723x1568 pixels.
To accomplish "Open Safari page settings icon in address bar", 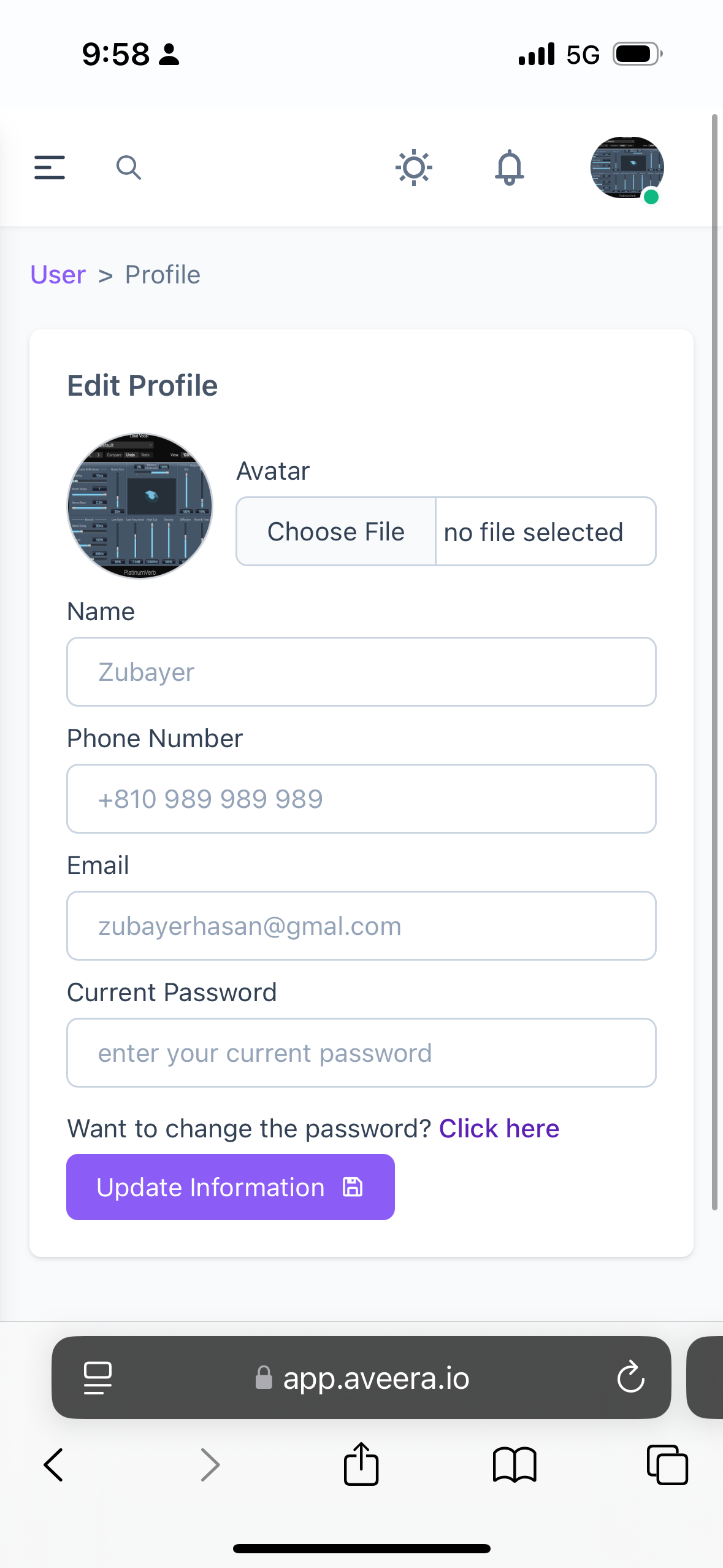I will coord(98,1378).
